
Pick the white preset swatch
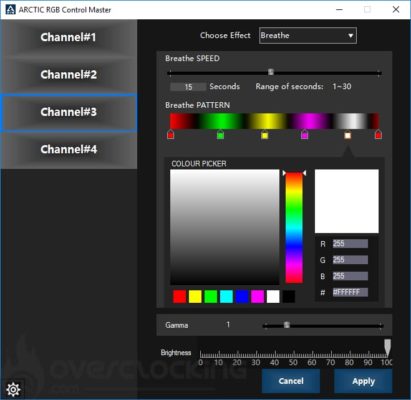coord(273,297)
